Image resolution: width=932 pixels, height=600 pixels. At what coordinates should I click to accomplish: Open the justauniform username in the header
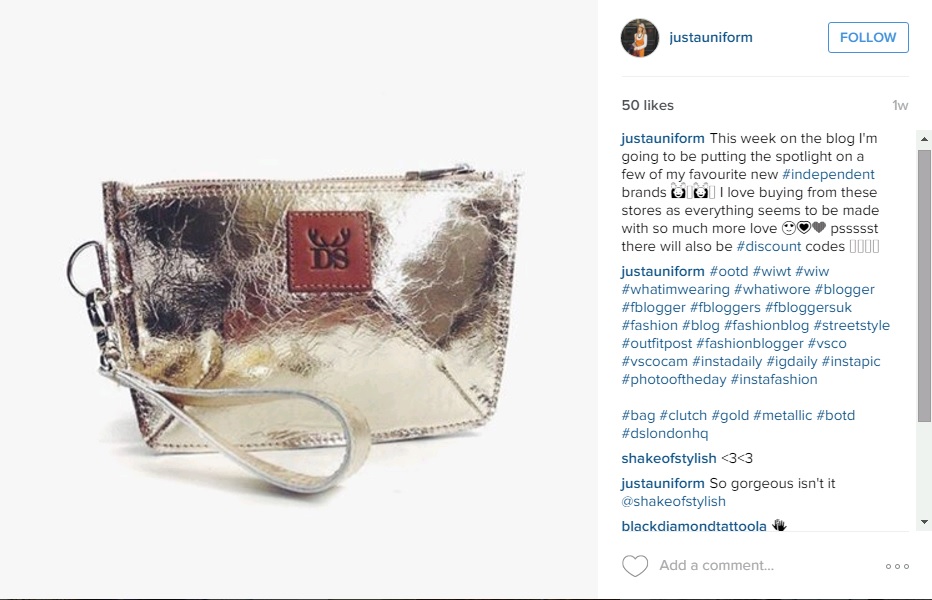(x=711, y=37)
